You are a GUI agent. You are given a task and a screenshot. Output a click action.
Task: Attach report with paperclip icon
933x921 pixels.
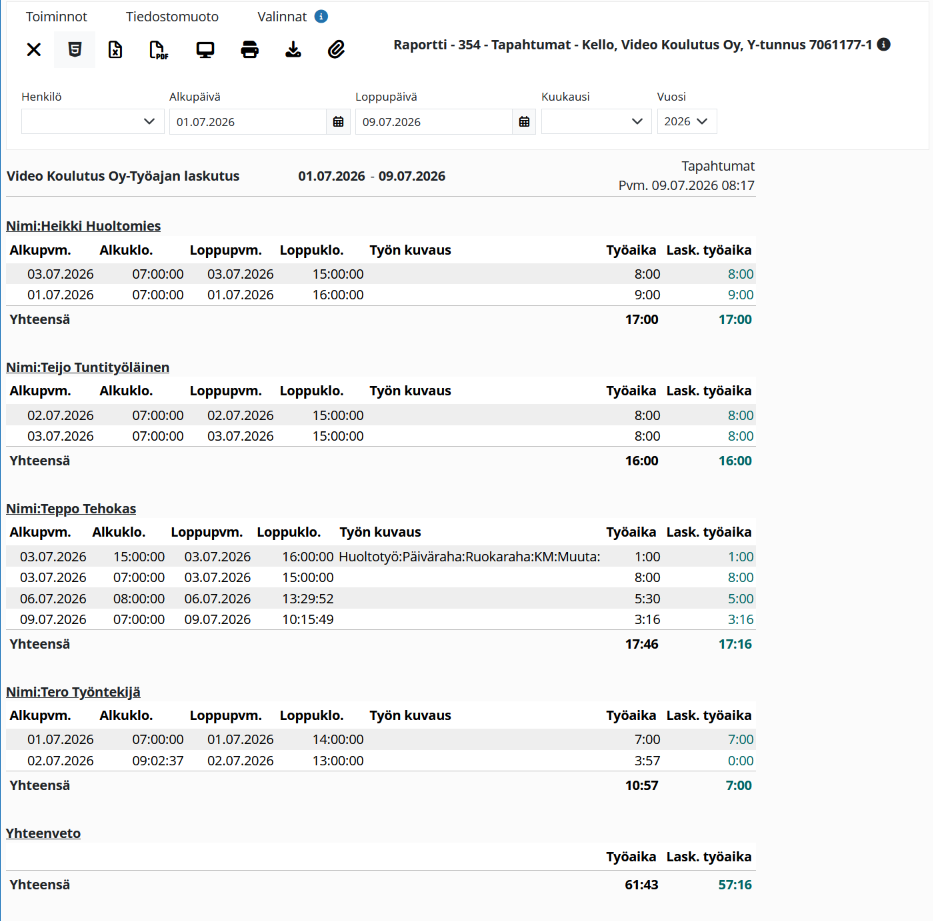point(336,49)
